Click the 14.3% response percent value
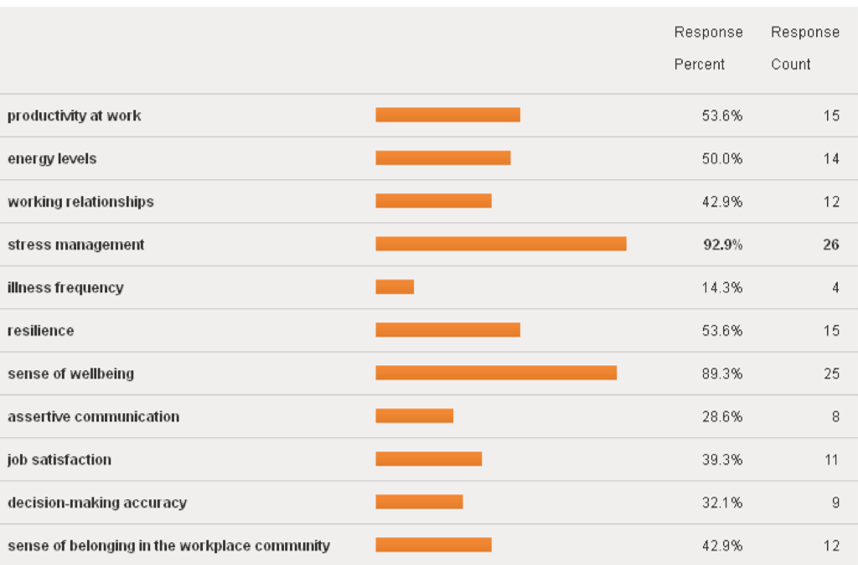 coord(722,288)
